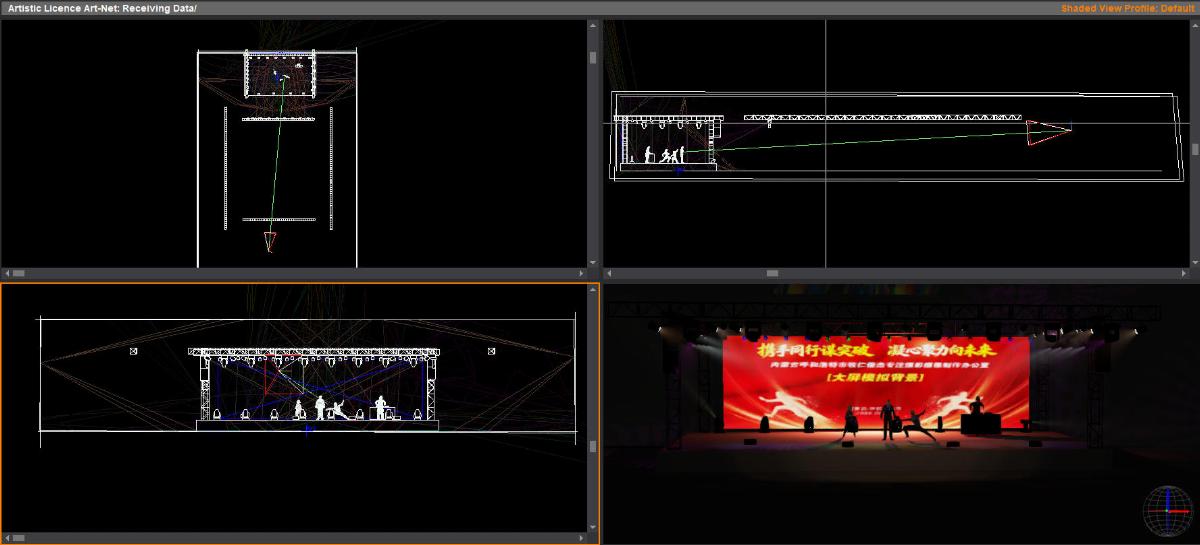Viewport: 1200px width, 545px height.
Task: Click the side view vertical scrollbar thumb
Action: 1195,149
